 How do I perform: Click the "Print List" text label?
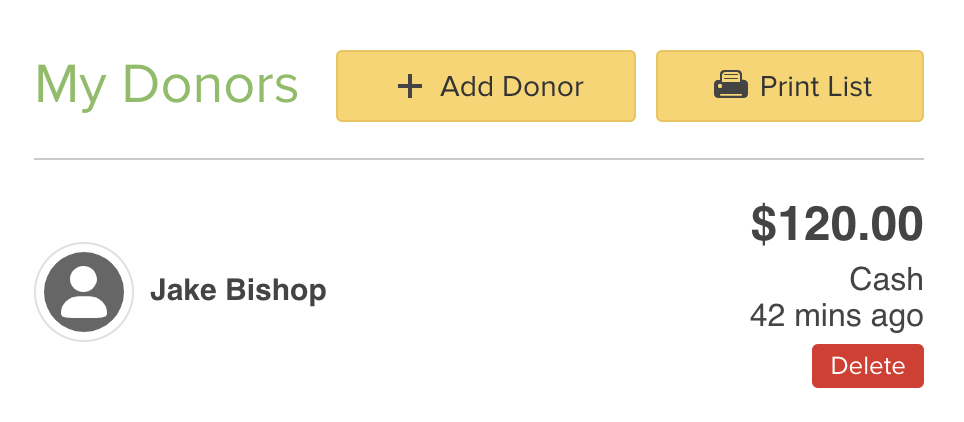click(816, 86)
